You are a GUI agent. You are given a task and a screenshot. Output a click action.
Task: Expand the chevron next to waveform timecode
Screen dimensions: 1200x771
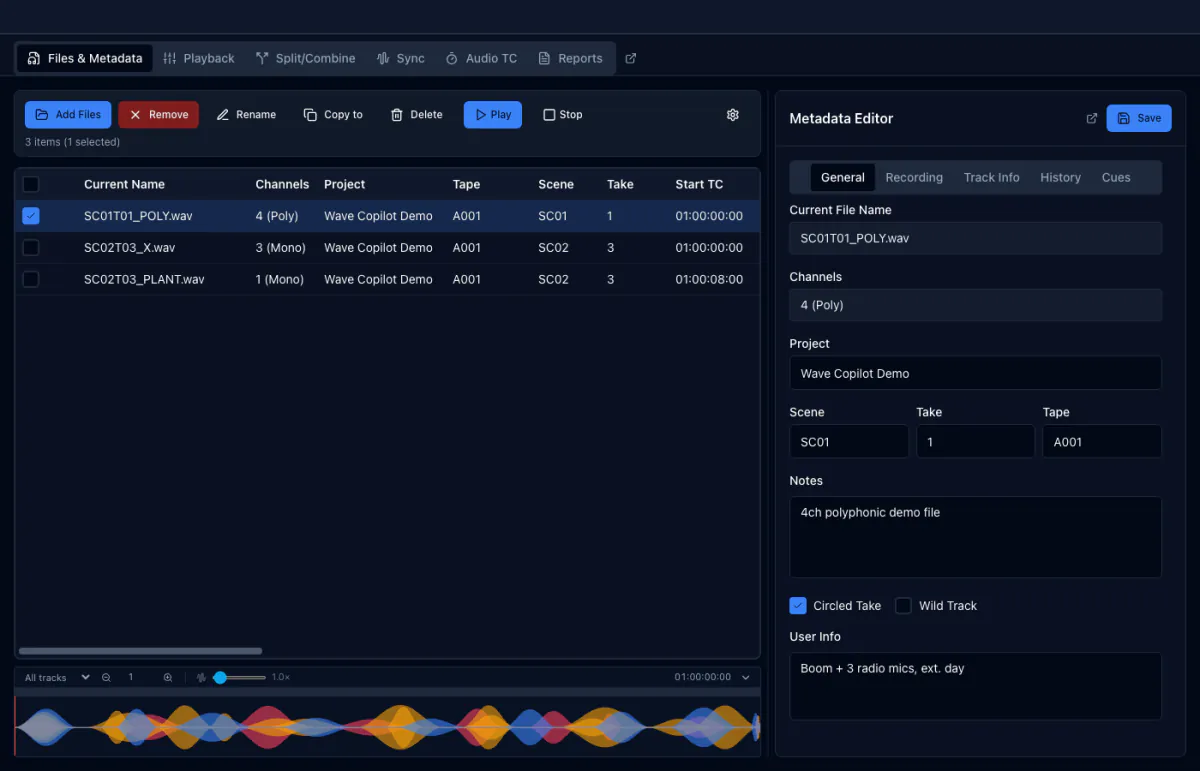point(745,677)
